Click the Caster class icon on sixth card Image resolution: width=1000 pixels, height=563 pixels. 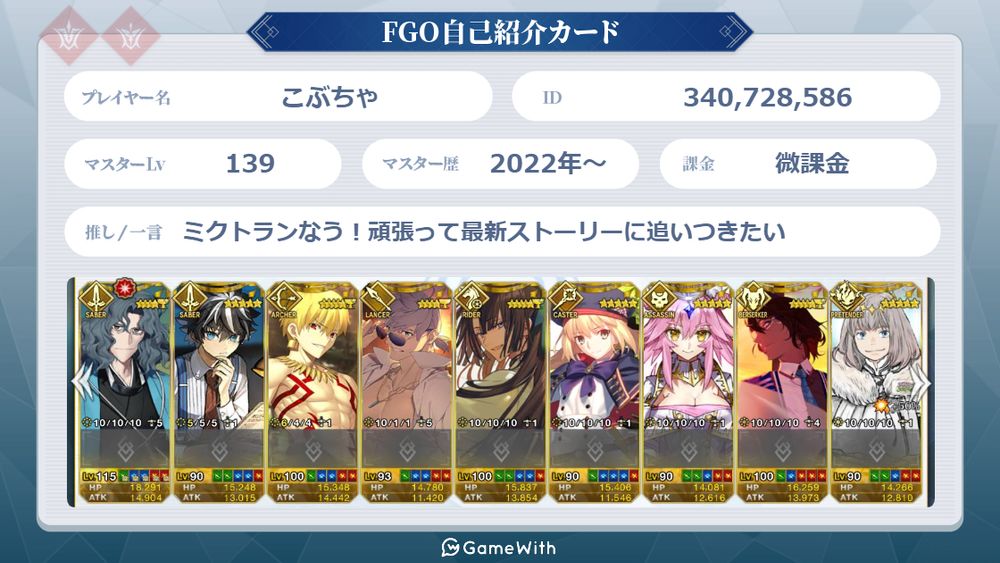click(565, 296)
